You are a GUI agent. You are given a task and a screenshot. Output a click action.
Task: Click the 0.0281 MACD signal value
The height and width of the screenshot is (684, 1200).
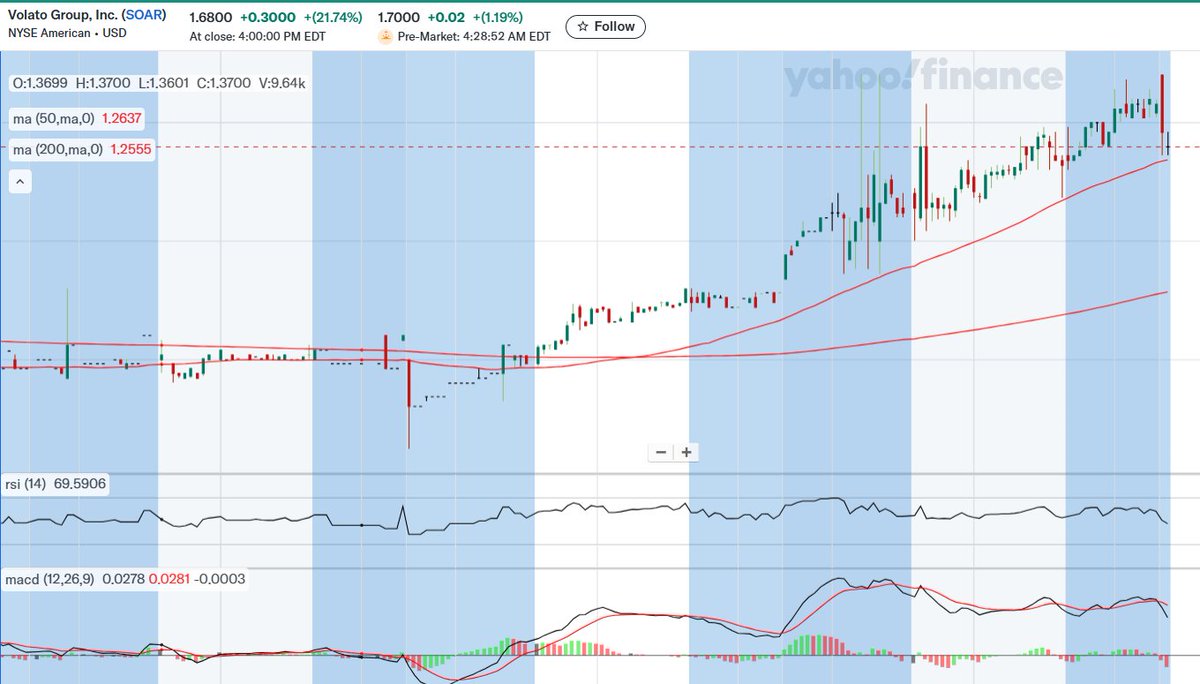[x=167, y=579]
